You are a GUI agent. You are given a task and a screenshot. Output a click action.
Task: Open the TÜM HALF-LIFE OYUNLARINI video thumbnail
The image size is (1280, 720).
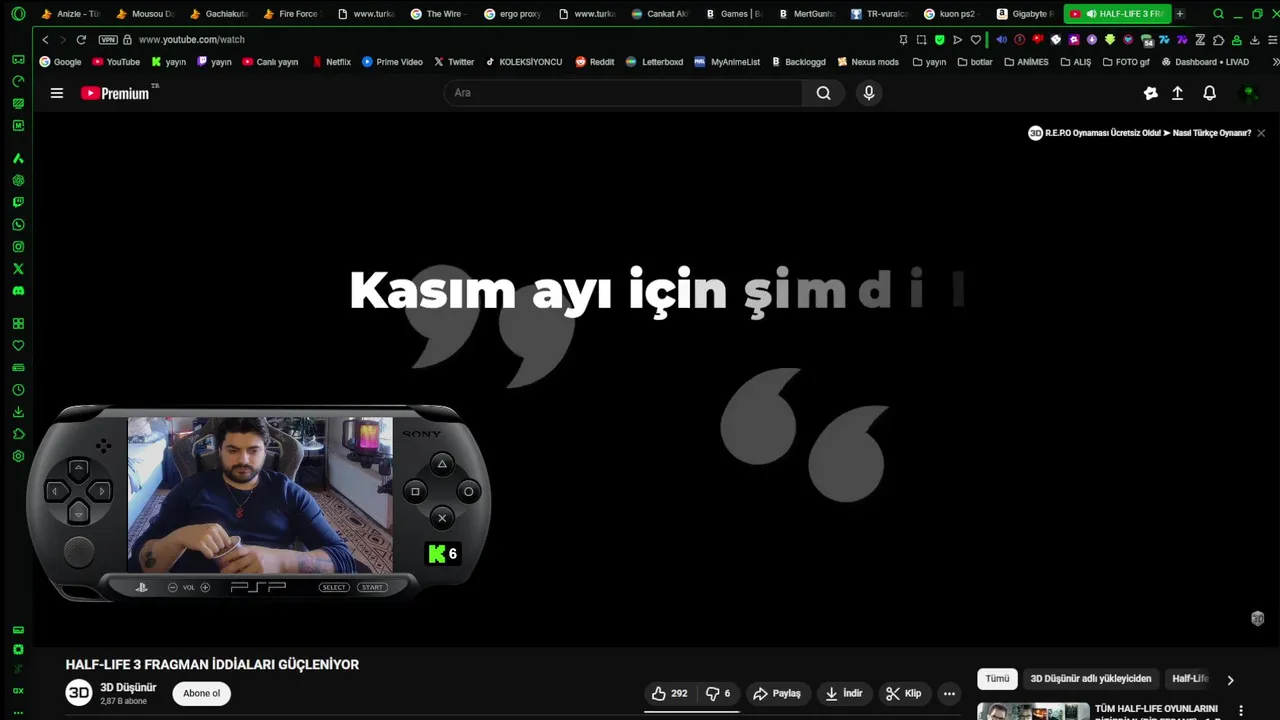tap(1033, 711)
